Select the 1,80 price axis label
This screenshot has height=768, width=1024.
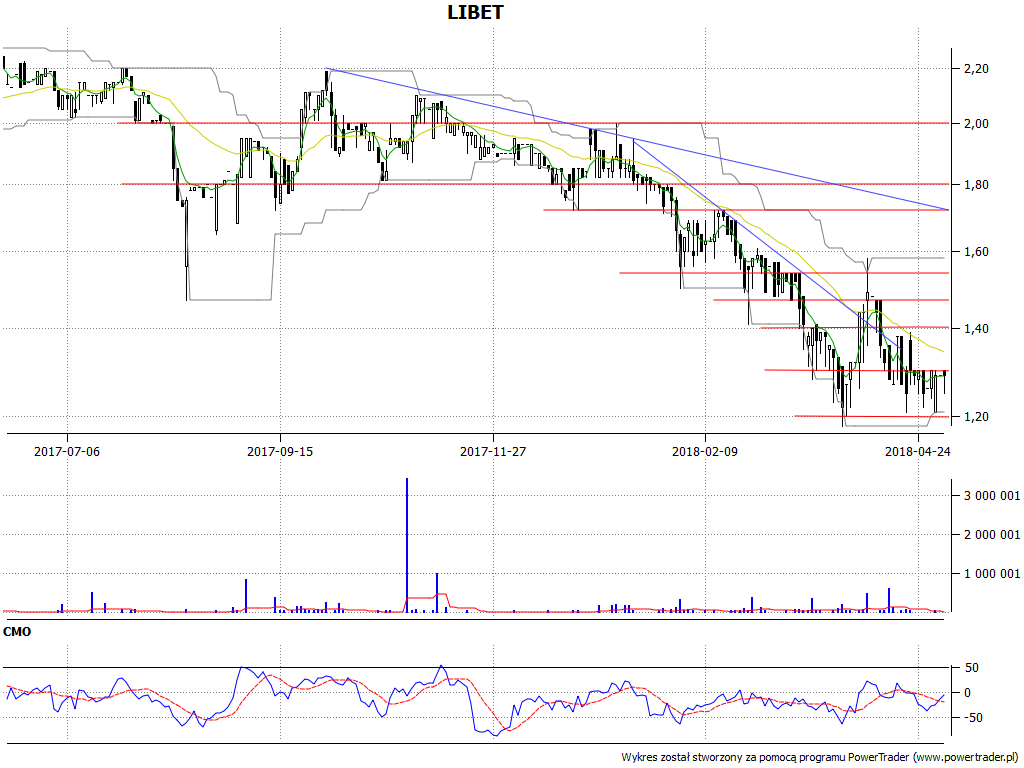tap(976, 185)
